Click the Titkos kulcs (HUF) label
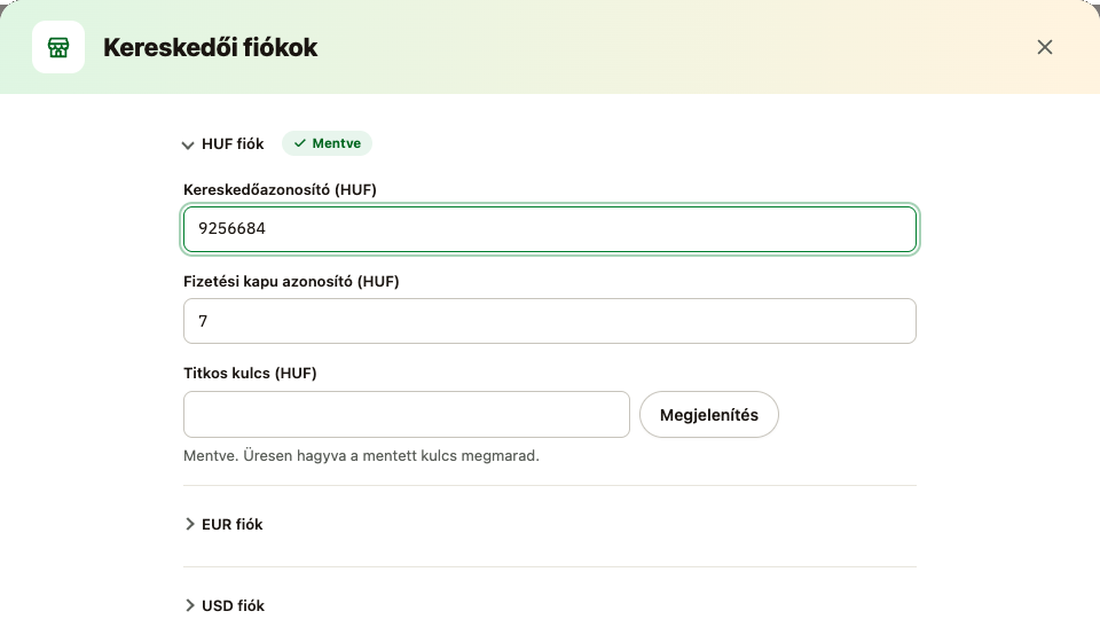Viewport: 1100px width, 619px height. 250,373
